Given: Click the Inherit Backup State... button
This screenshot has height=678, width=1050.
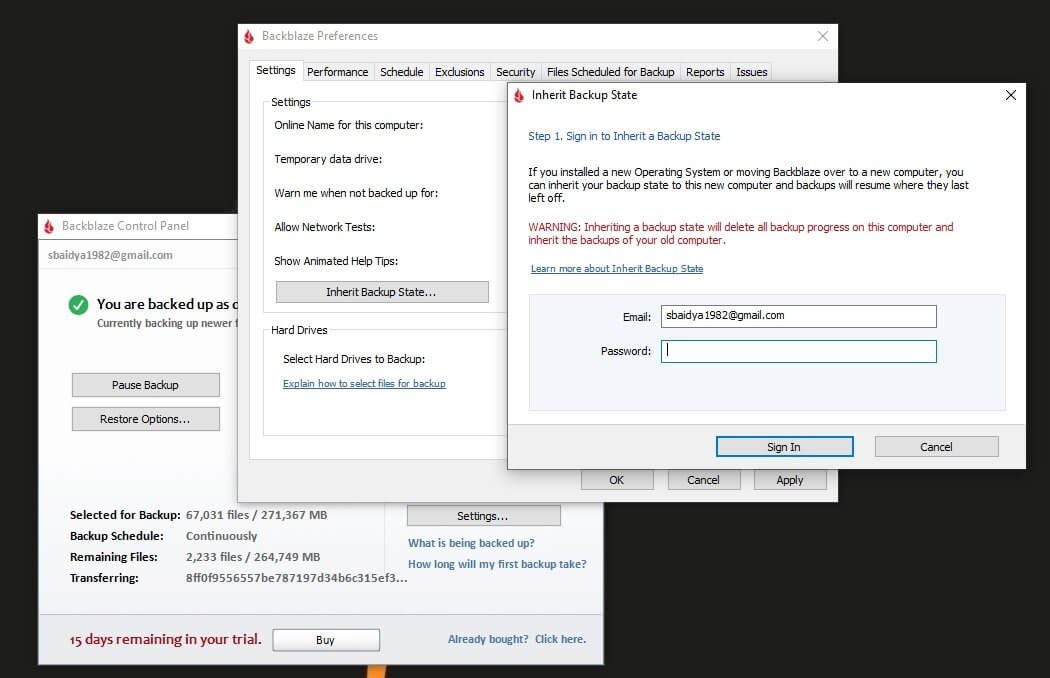Looking at the screenshot, I should [382, 292].
